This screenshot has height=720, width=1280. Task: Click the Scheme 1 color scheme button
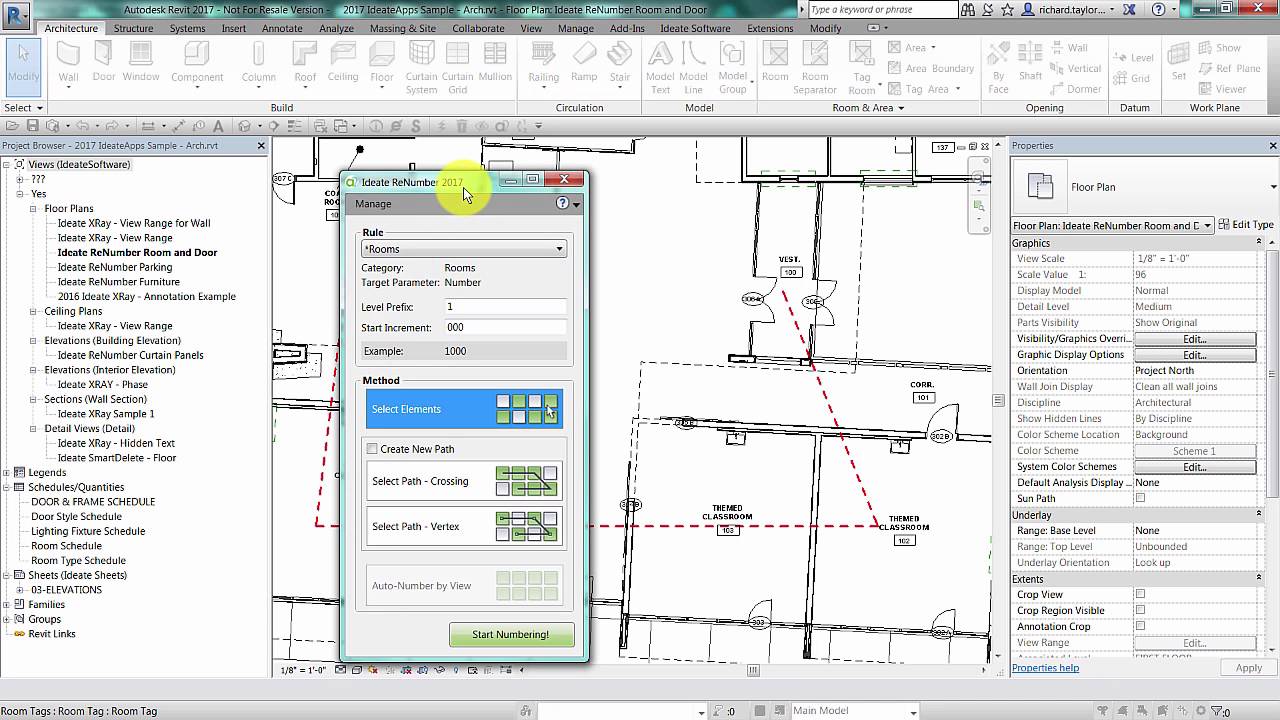[x=1195, y=451]
